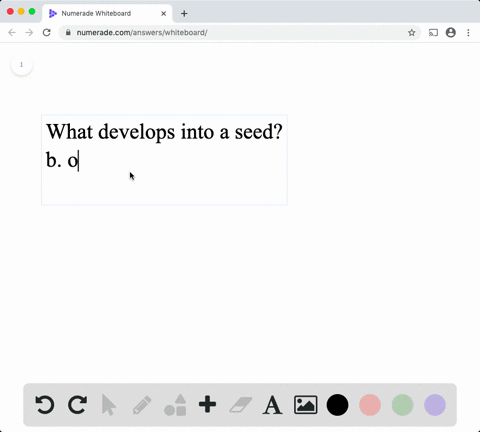Select the pointer selection tool
480x432 pixels.
tap(109, 405)
